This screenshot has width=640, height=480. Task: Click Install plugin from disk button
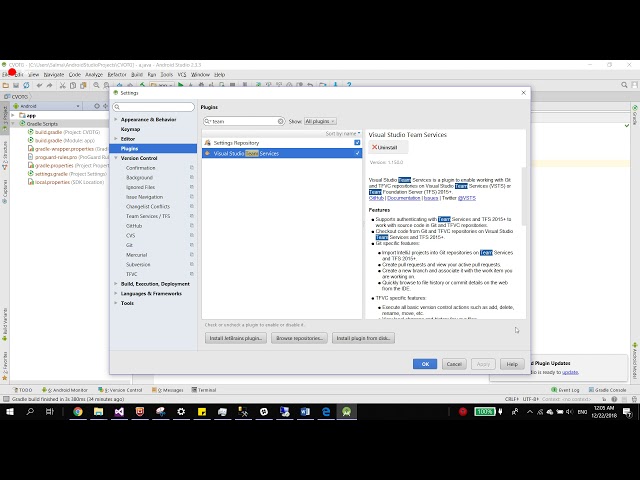coord(363,338)
